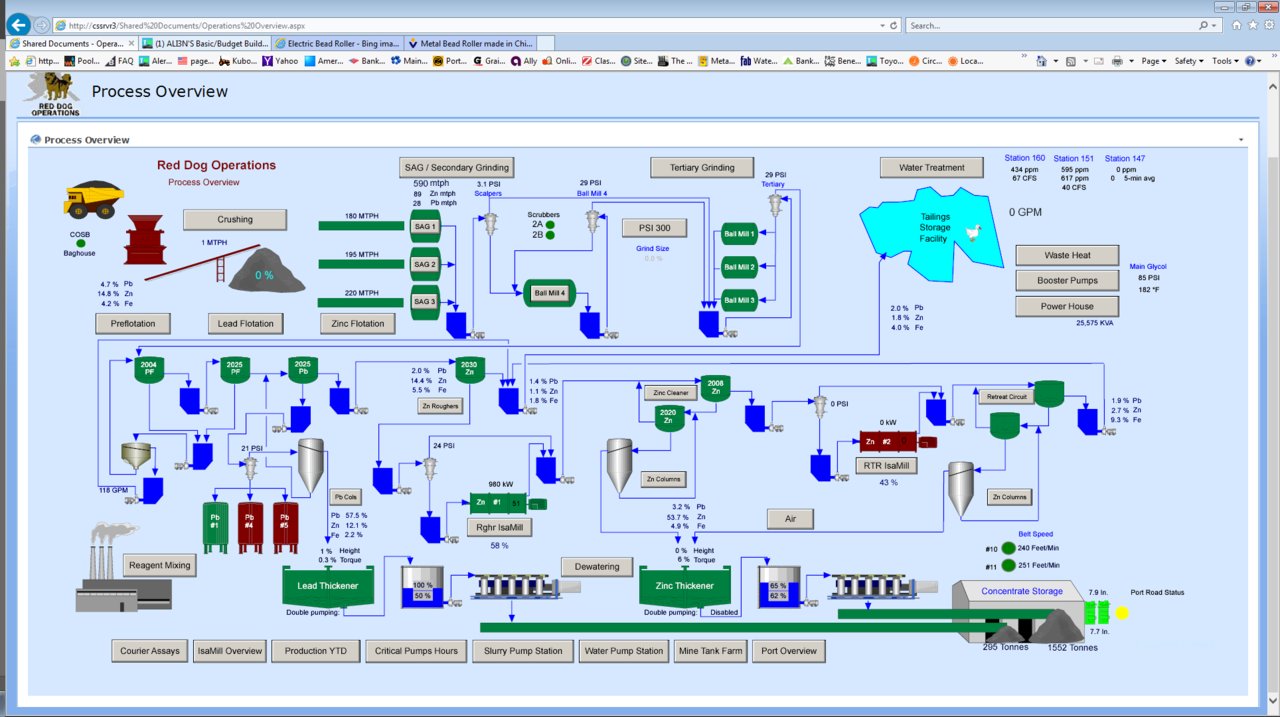Switch to Electric Bead Roller Bing tab
This screenshot has height=717, width=1280.
tap(337, 43)
